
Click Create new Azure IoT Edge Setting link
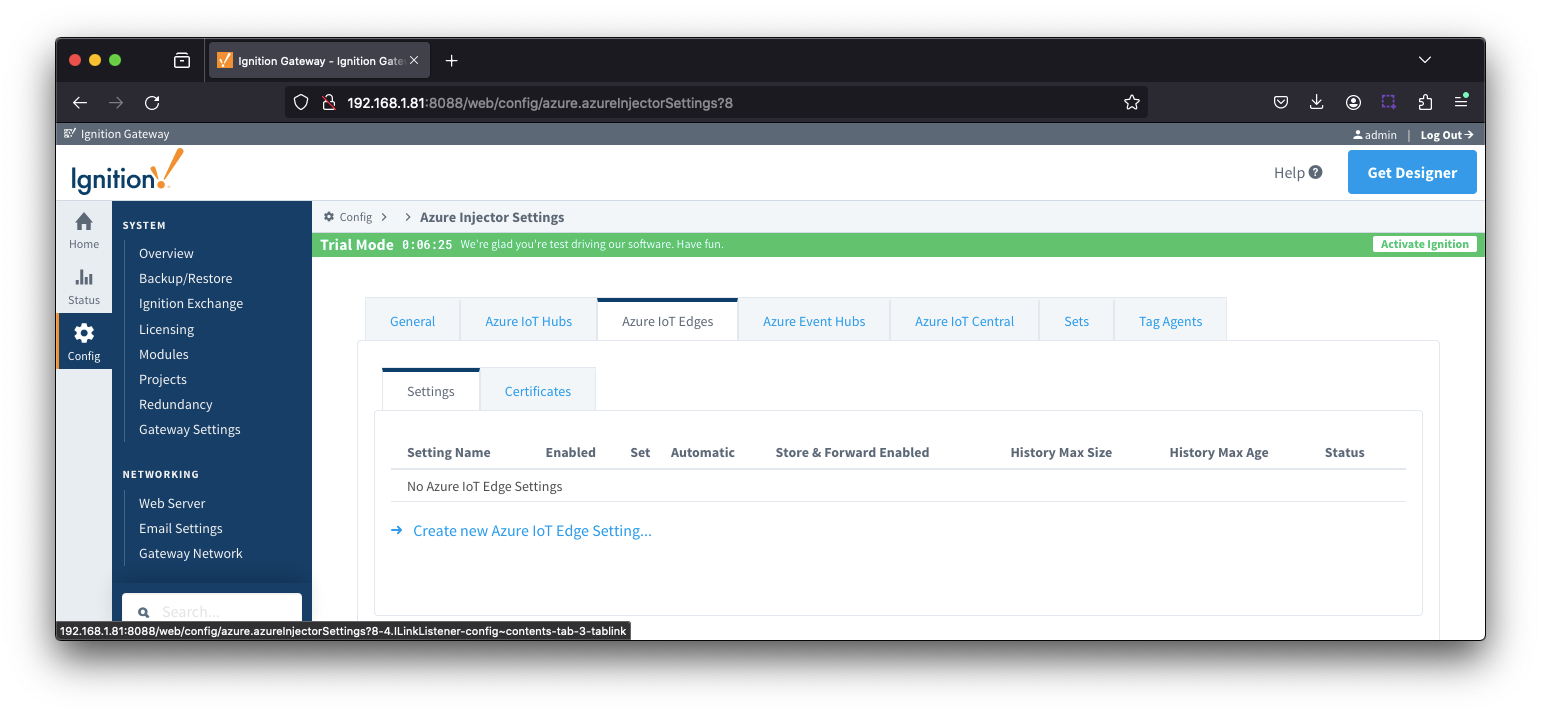pyautogui.click(x=532, y=531)
